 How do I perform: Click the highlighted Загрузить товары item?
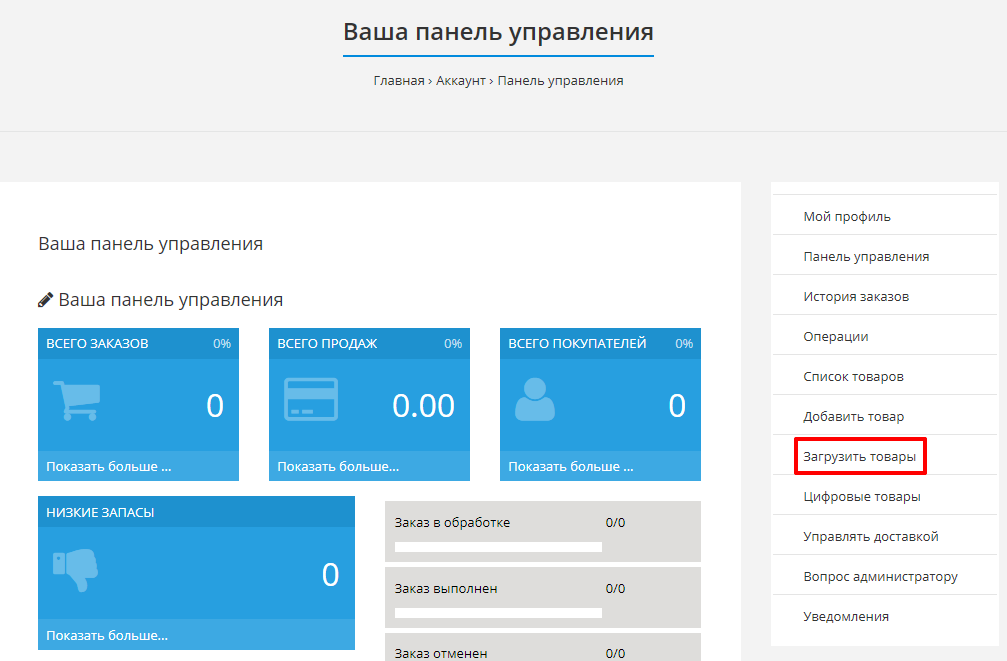[x=859, y=456]
